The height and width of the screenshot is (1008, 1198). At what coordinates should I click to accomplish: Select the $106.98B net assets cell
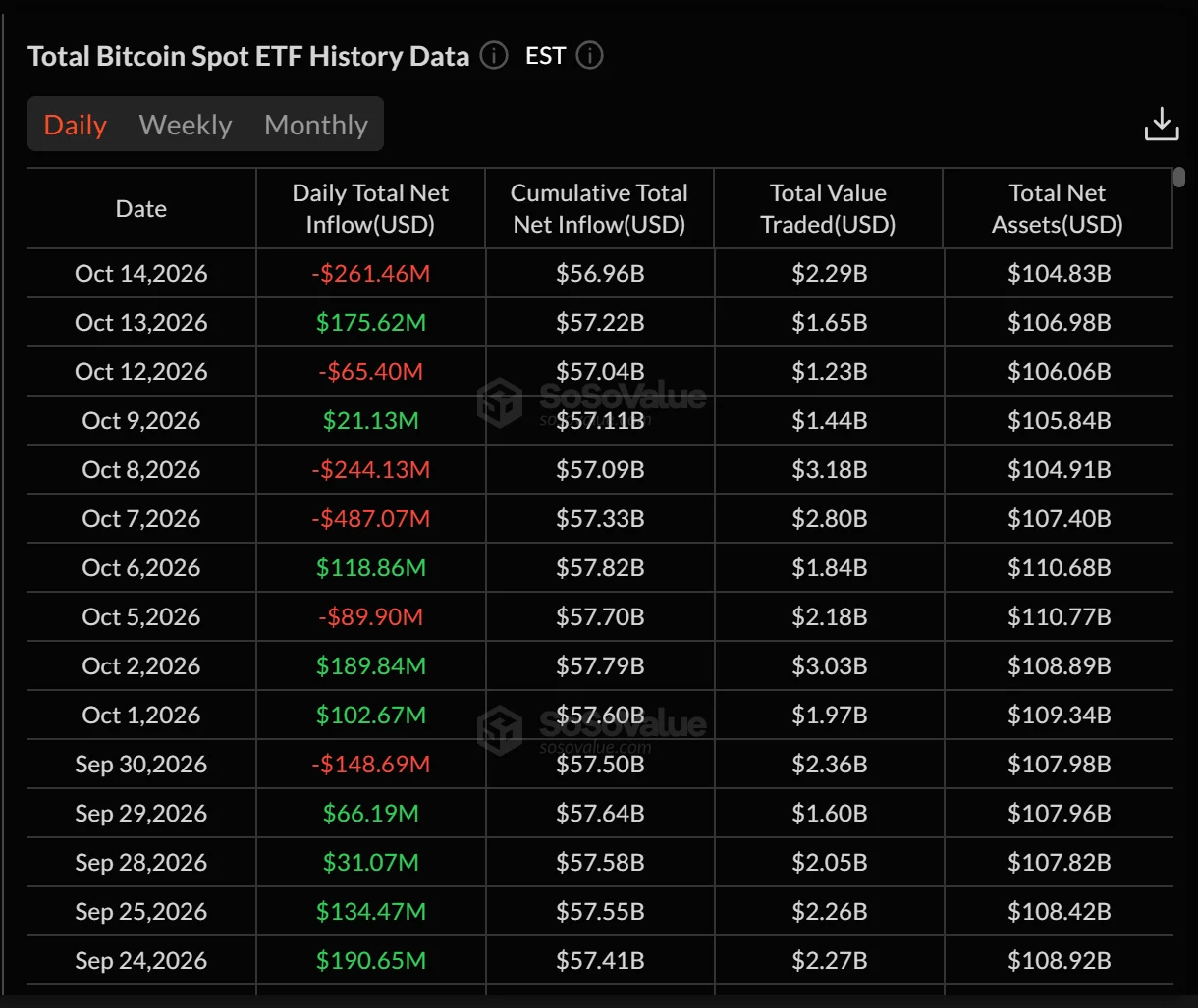click(x=1059, y=322)
